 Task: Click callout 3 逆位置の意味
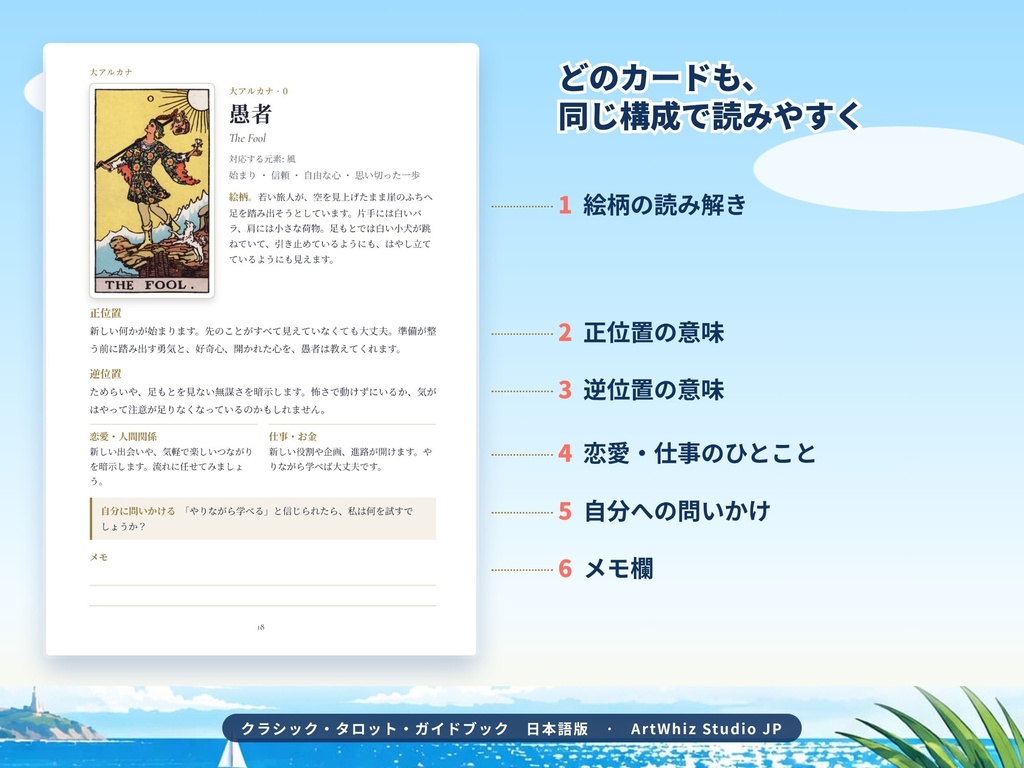click(641, 390)
